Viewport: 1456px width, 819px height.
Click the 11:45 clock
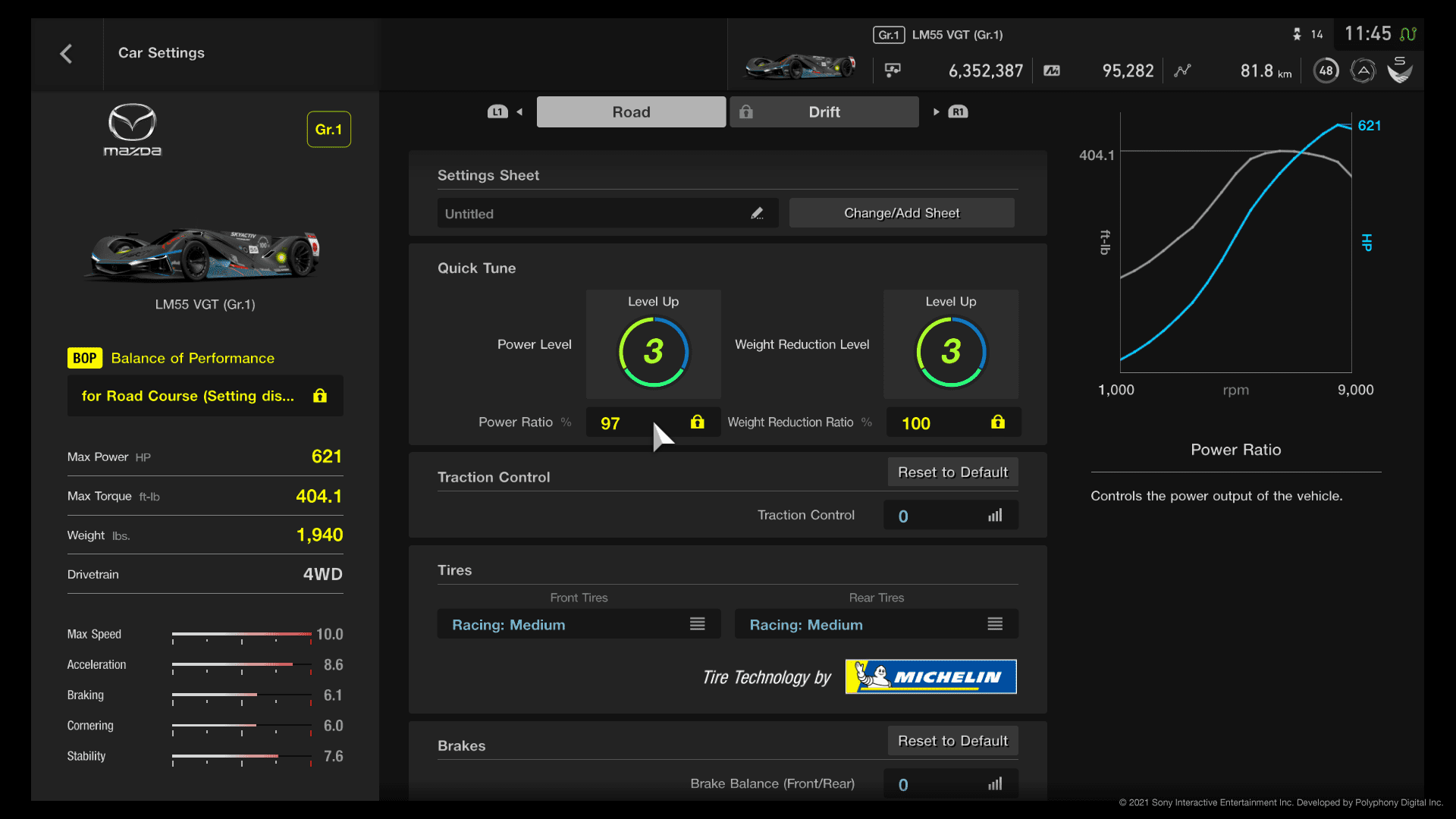(x=1368, y=34)
